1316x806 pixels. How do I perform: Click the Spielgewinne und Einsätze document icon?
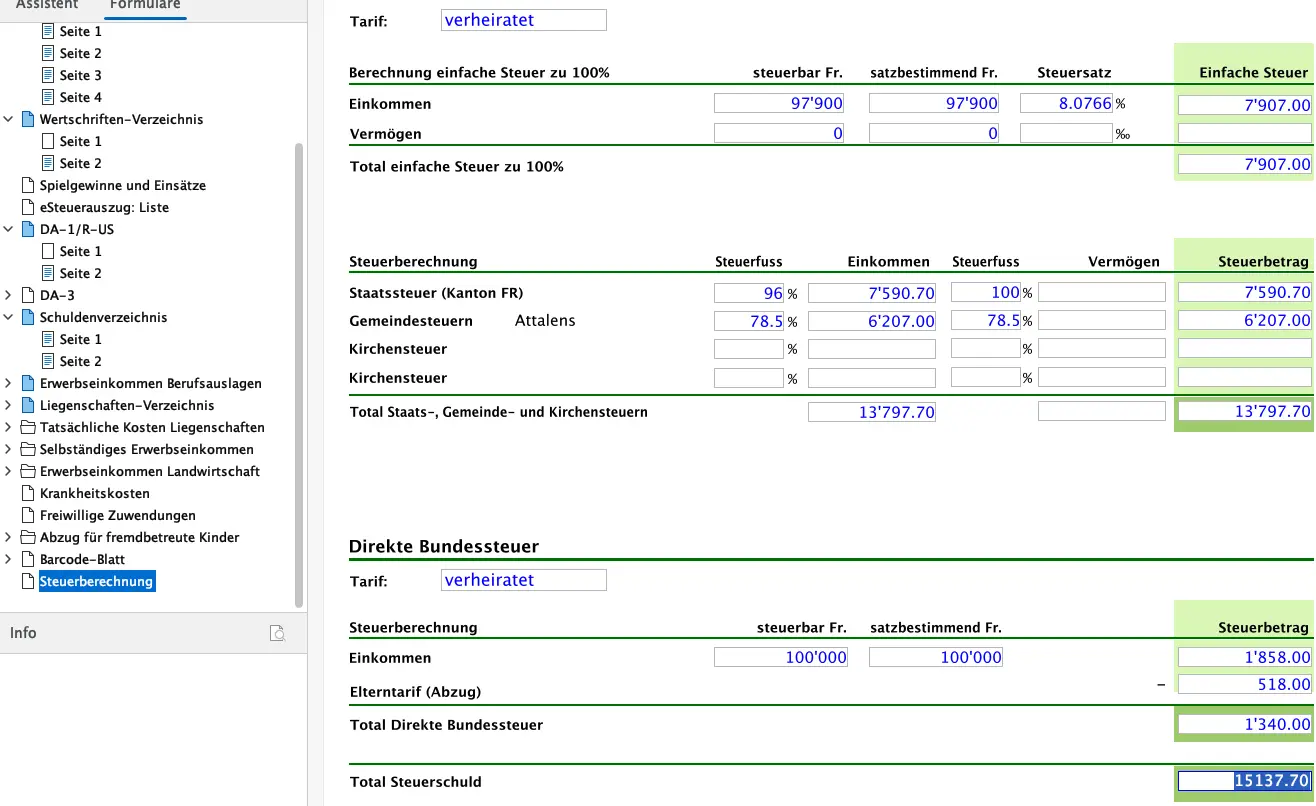coord(28,185)
